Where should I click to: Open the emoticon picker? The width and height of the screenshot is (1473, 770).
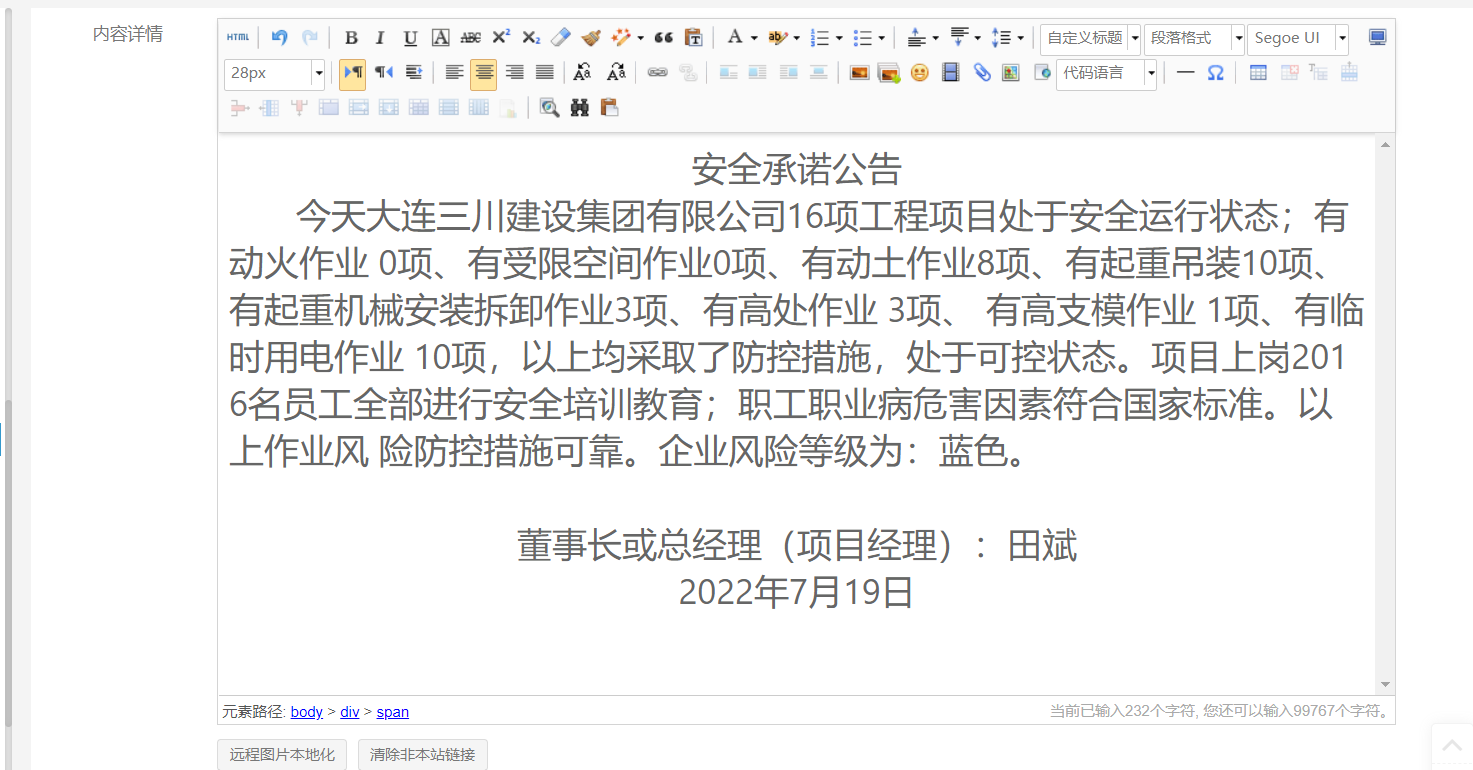click(x=920, y=73)
